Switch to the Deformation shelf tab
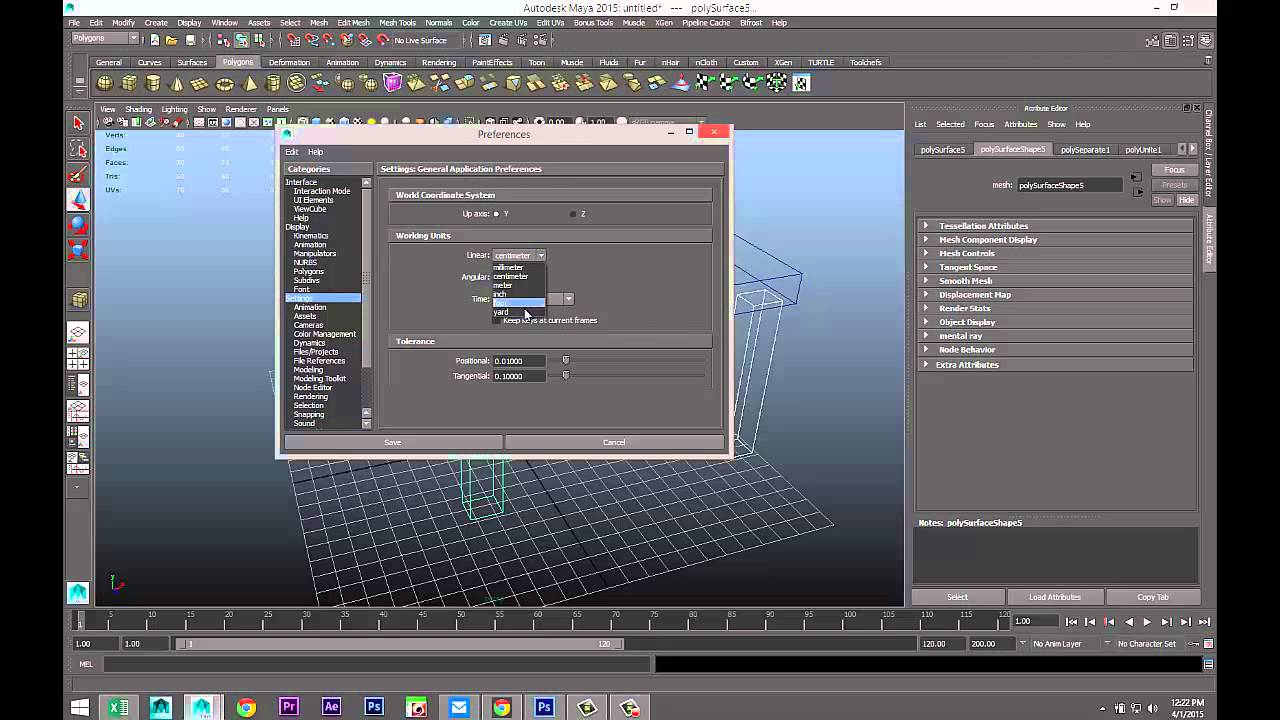The image size is (1280, 720). click(x=289, y=62)
